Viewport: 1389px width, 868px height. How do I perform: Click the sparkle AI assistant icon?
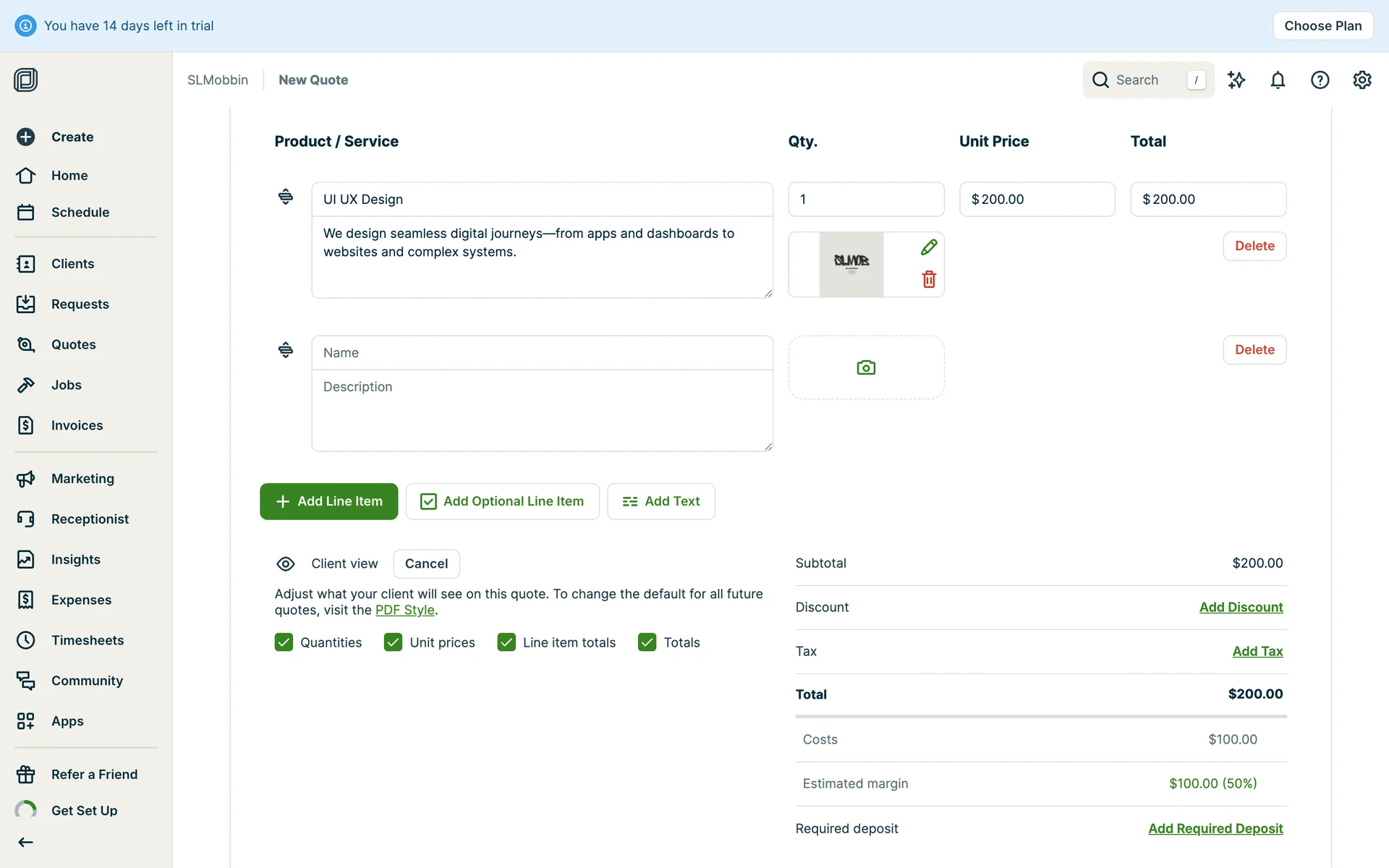pos(1236,80)
